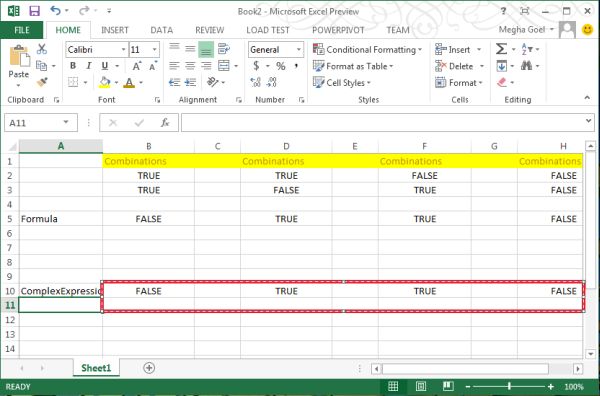Center text horizontally
The height and width of the screenshot is (396, 600).
pyautogui.click(x=190, y=66)
